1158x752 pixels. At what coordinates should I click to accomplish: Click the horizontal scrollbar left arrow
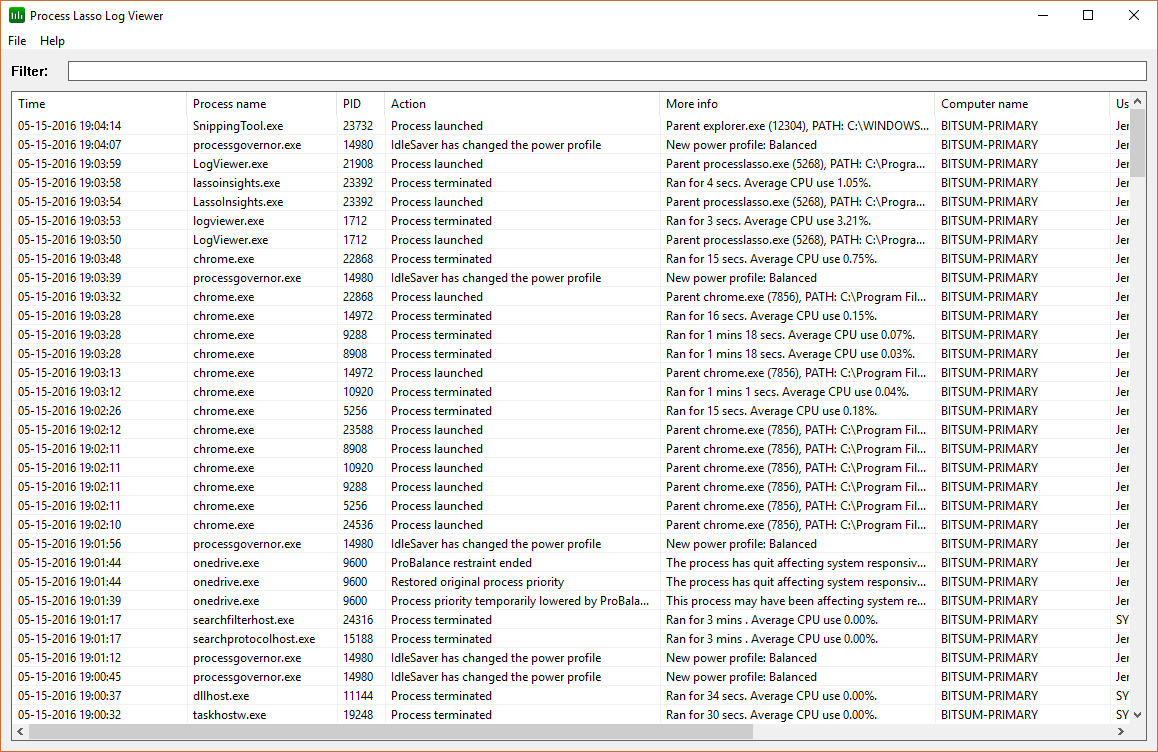(x=20, y=731)
